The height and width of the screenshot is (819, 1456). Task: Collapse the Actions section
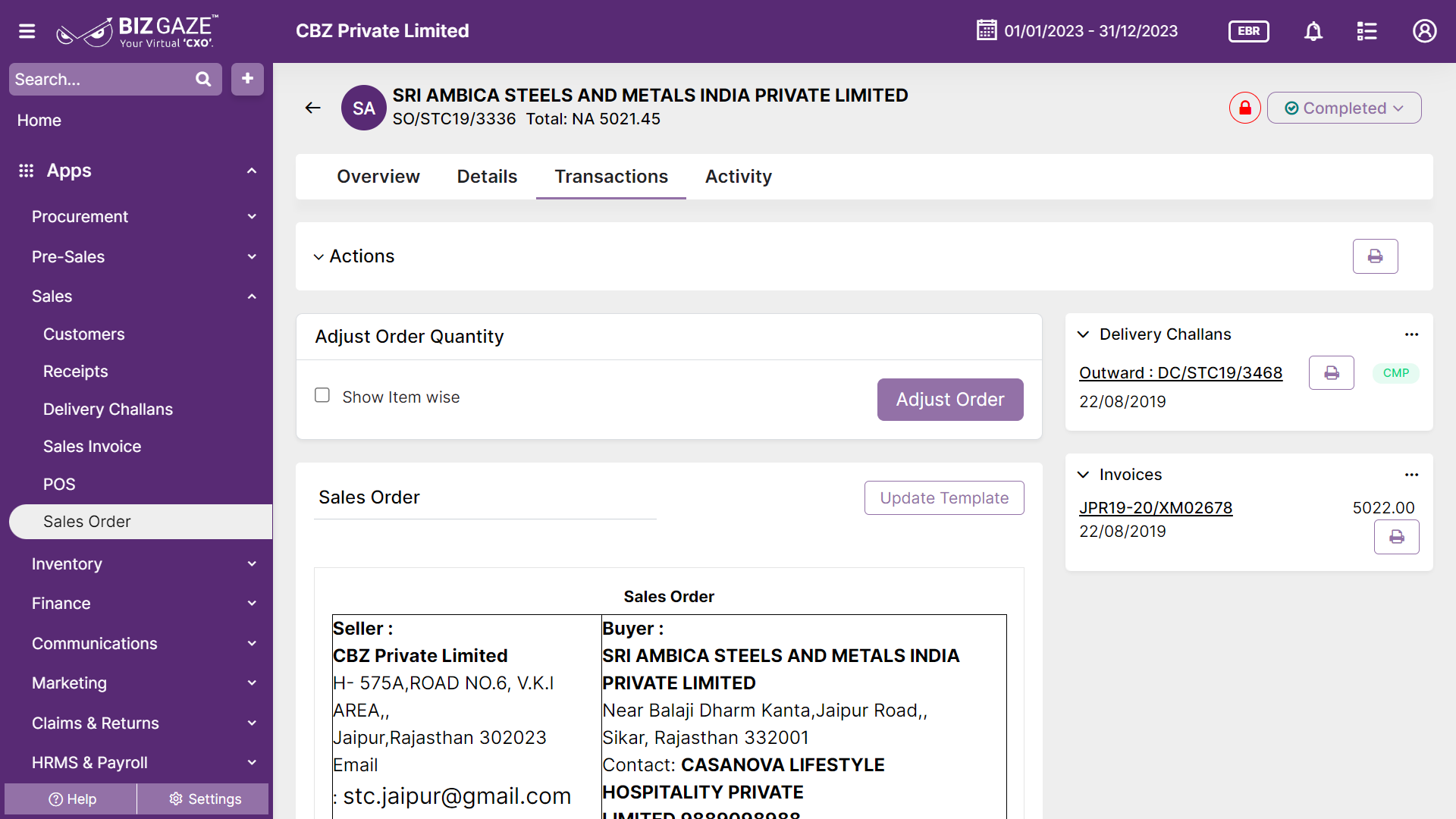[318, 257]
